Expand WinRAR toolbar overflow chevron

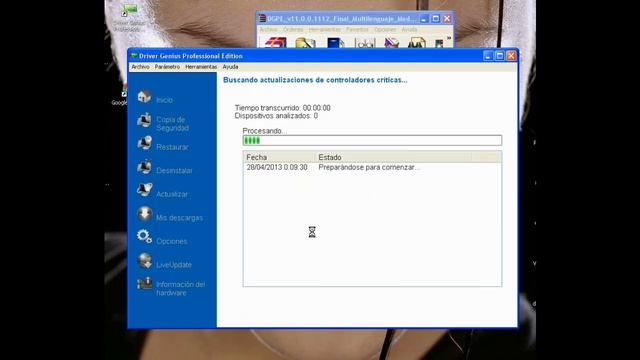449,38
